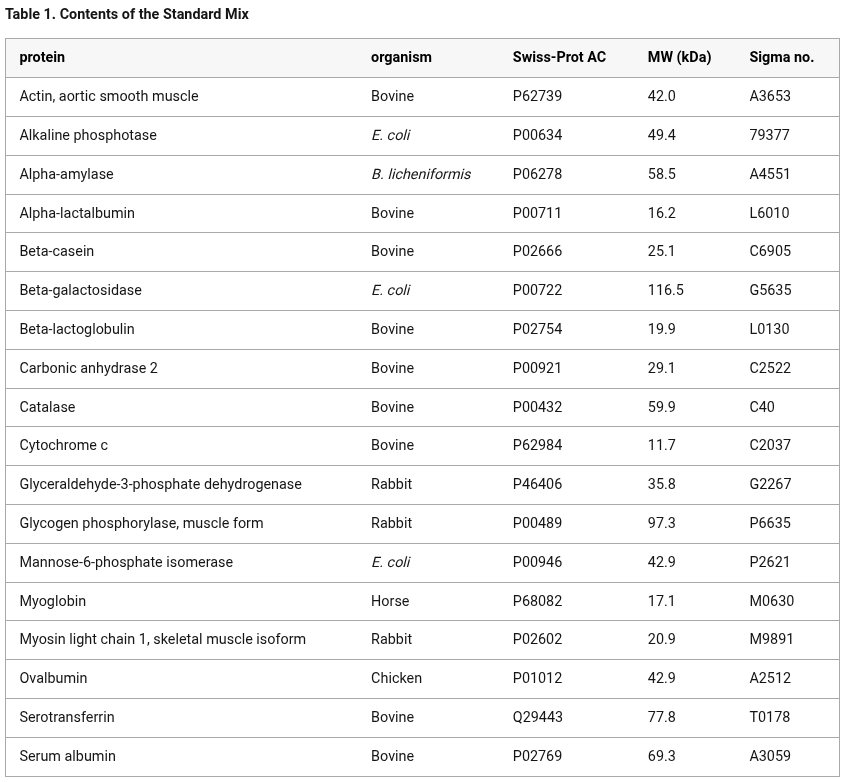
Task: Select the Alkaline phosphotase protein cell
Action: pyautogui.click(x=88, y=135)
